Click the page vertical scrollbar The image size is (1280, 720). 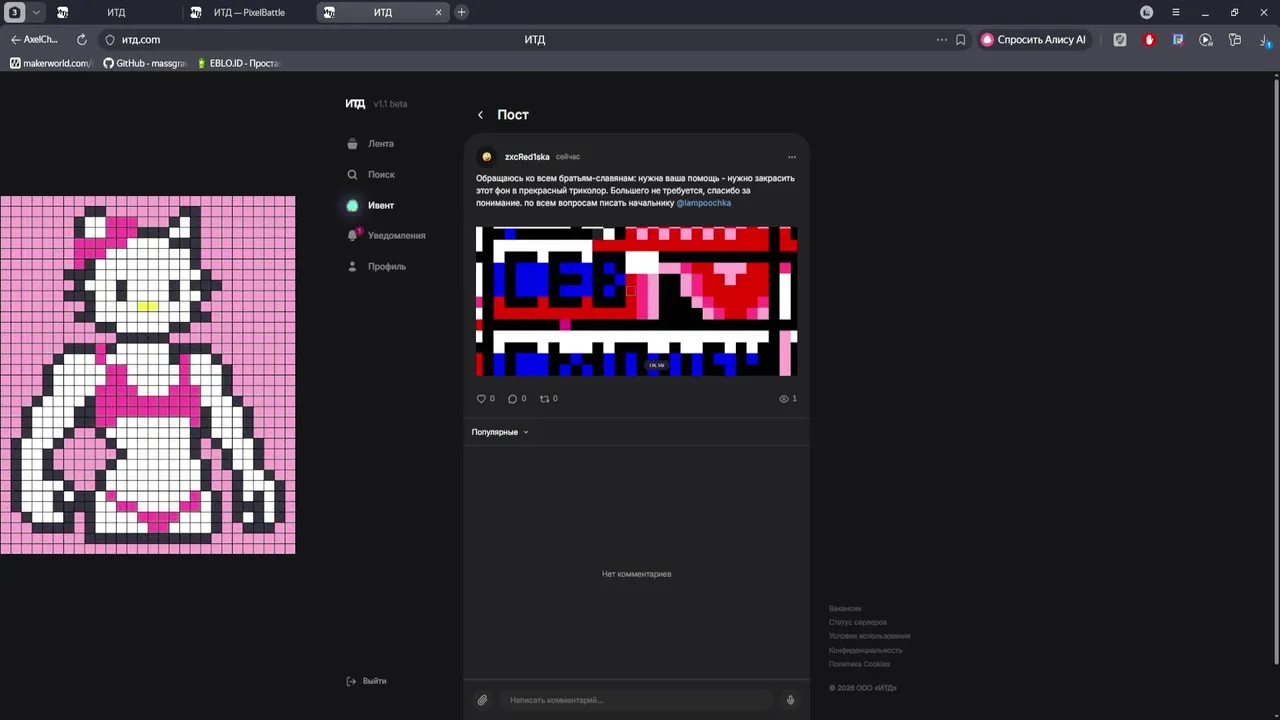(x=1276, y=370)
